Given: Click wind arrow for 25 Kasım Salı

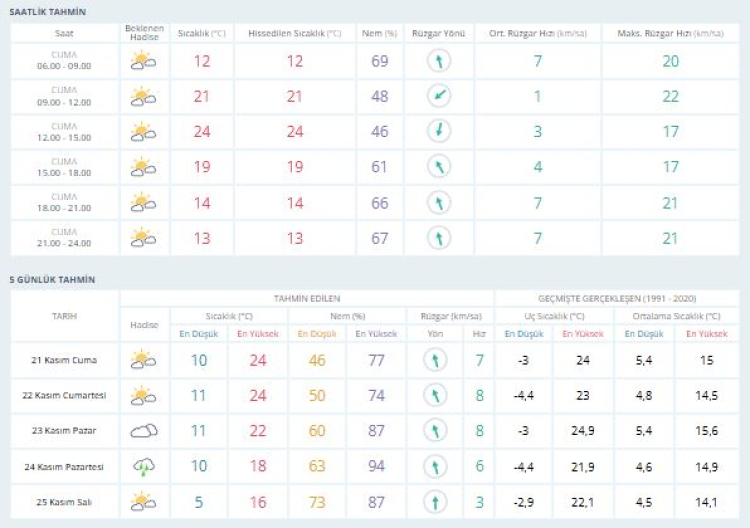Looking at the screenshot, I should (x=434, y=501).
